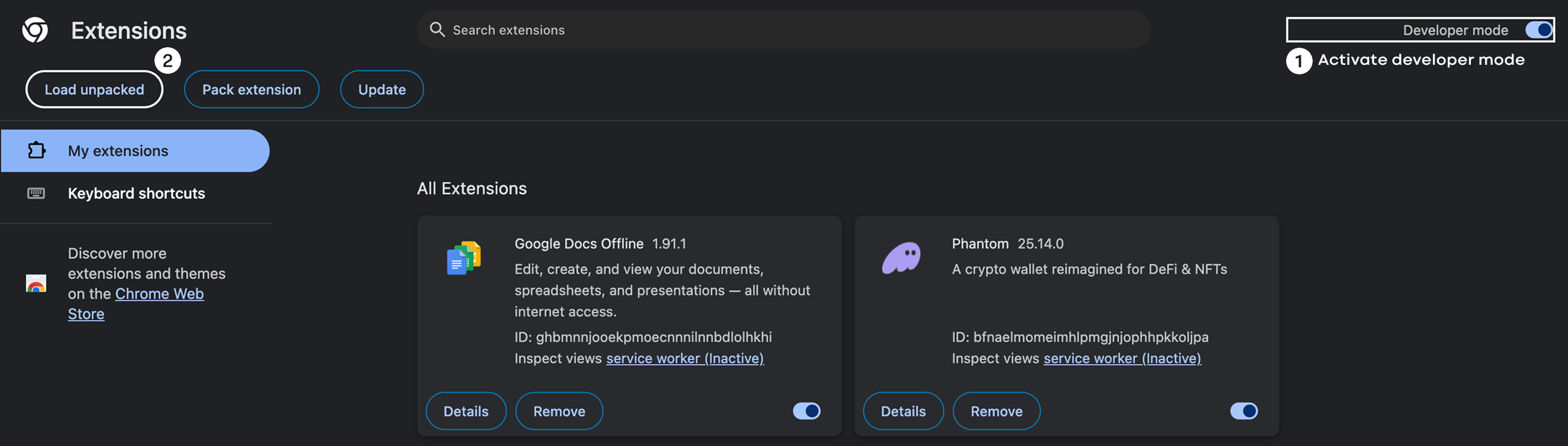The height and width of the screenshot is (446, 1568).
Task: Open Keyboard shortcuts page
Action: pyautogui.click(x=136, y=193)
